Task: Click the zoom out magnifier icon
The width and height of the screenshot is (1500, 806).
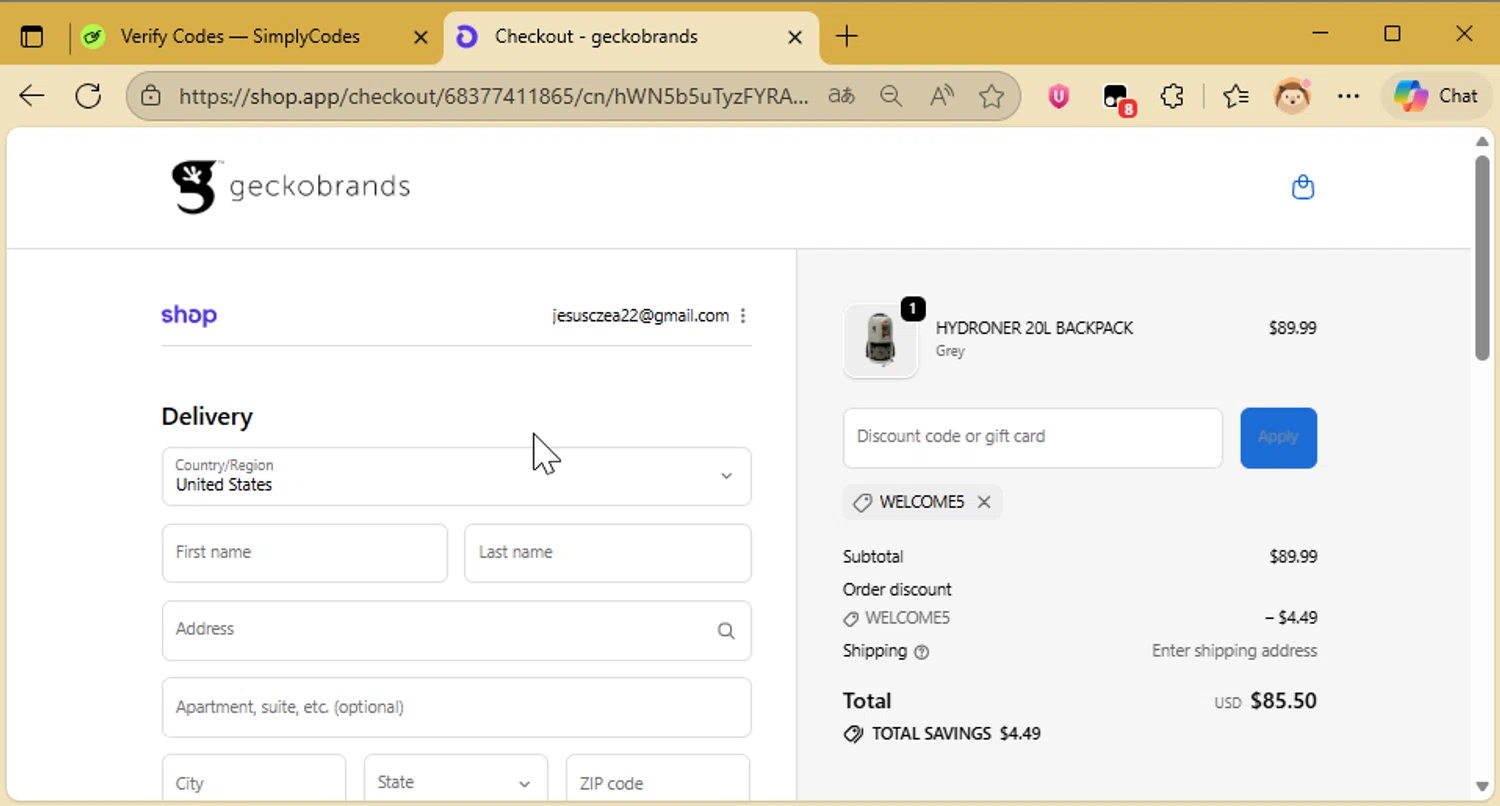Action: 891,96
